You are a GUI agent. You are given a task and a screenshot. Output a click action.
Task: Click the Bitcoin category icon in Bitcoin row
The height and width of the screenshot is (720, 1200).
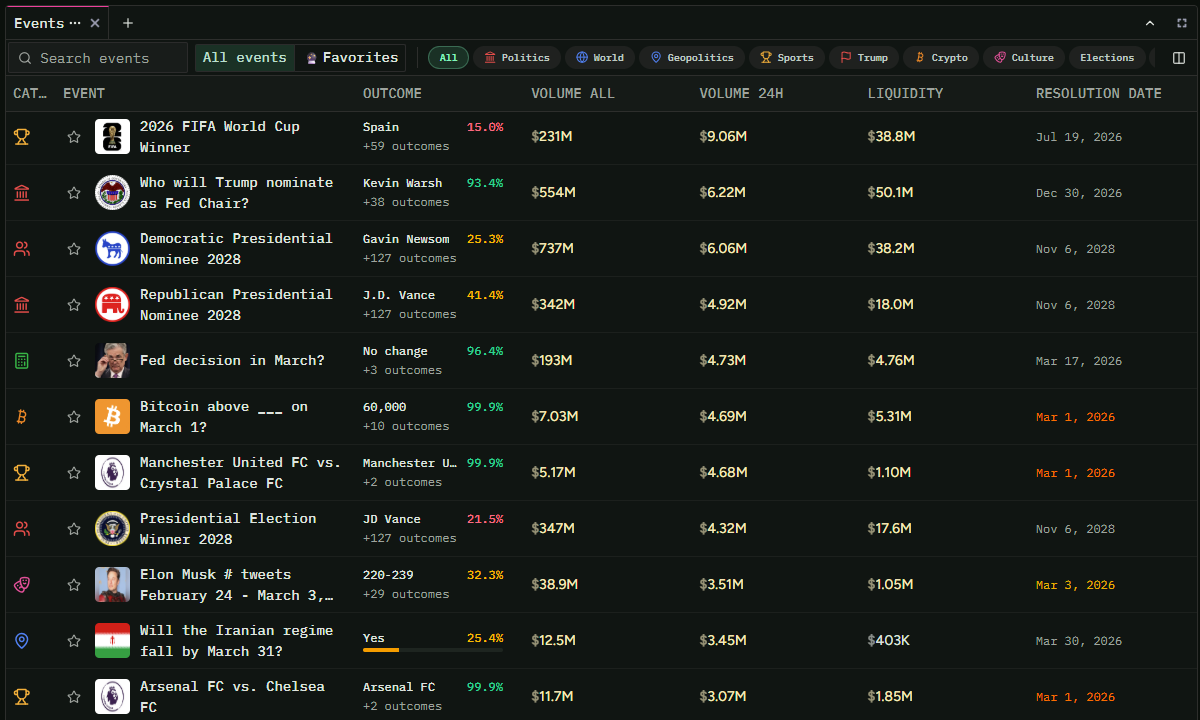(21, 417)
